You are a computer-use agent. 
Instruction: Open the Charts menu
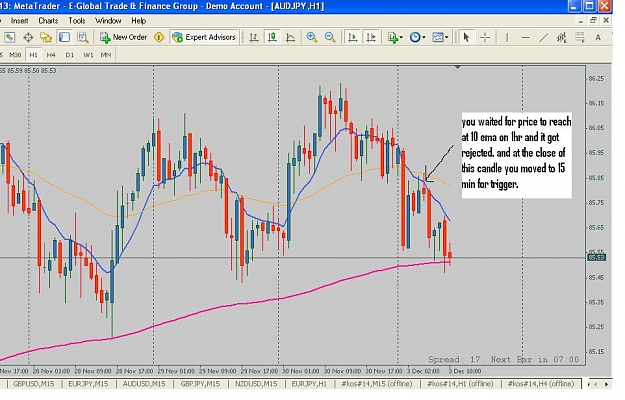tap(48, 21)
